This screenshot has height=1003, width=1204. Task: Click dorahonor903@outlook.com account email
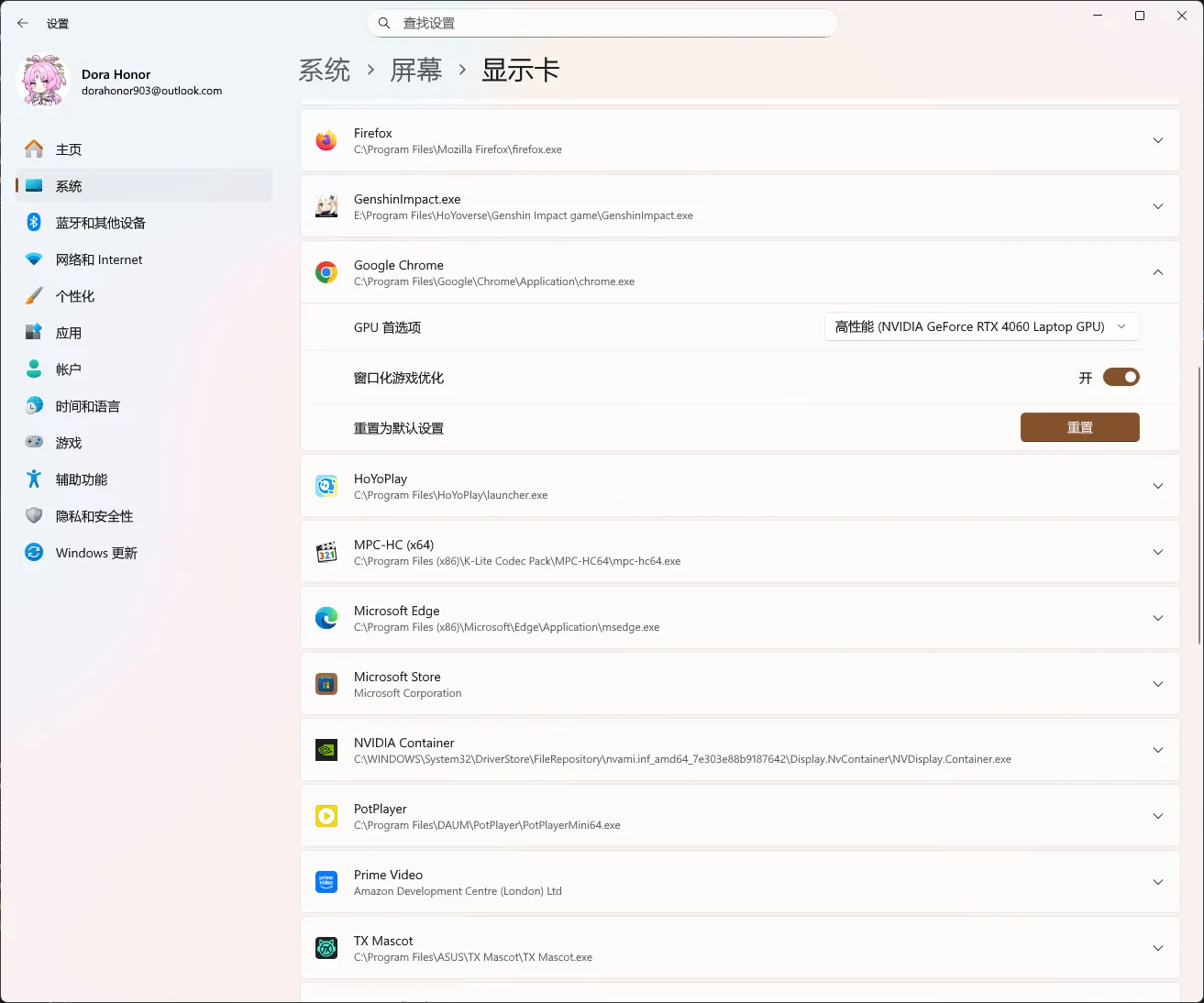coord(152,91)
